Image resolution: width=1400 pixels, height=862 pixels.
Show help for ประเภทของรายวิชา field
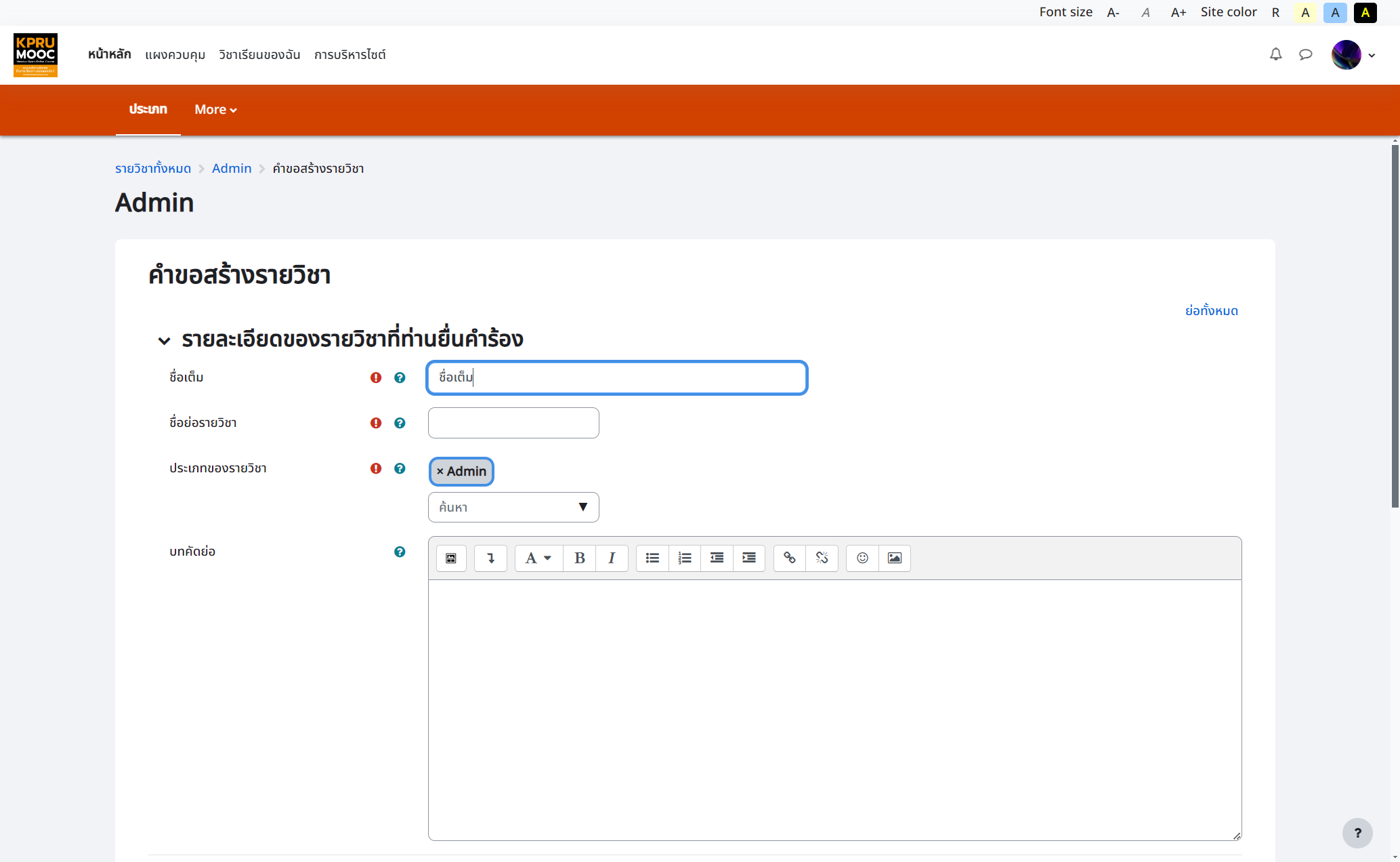[x=400, y=468]
